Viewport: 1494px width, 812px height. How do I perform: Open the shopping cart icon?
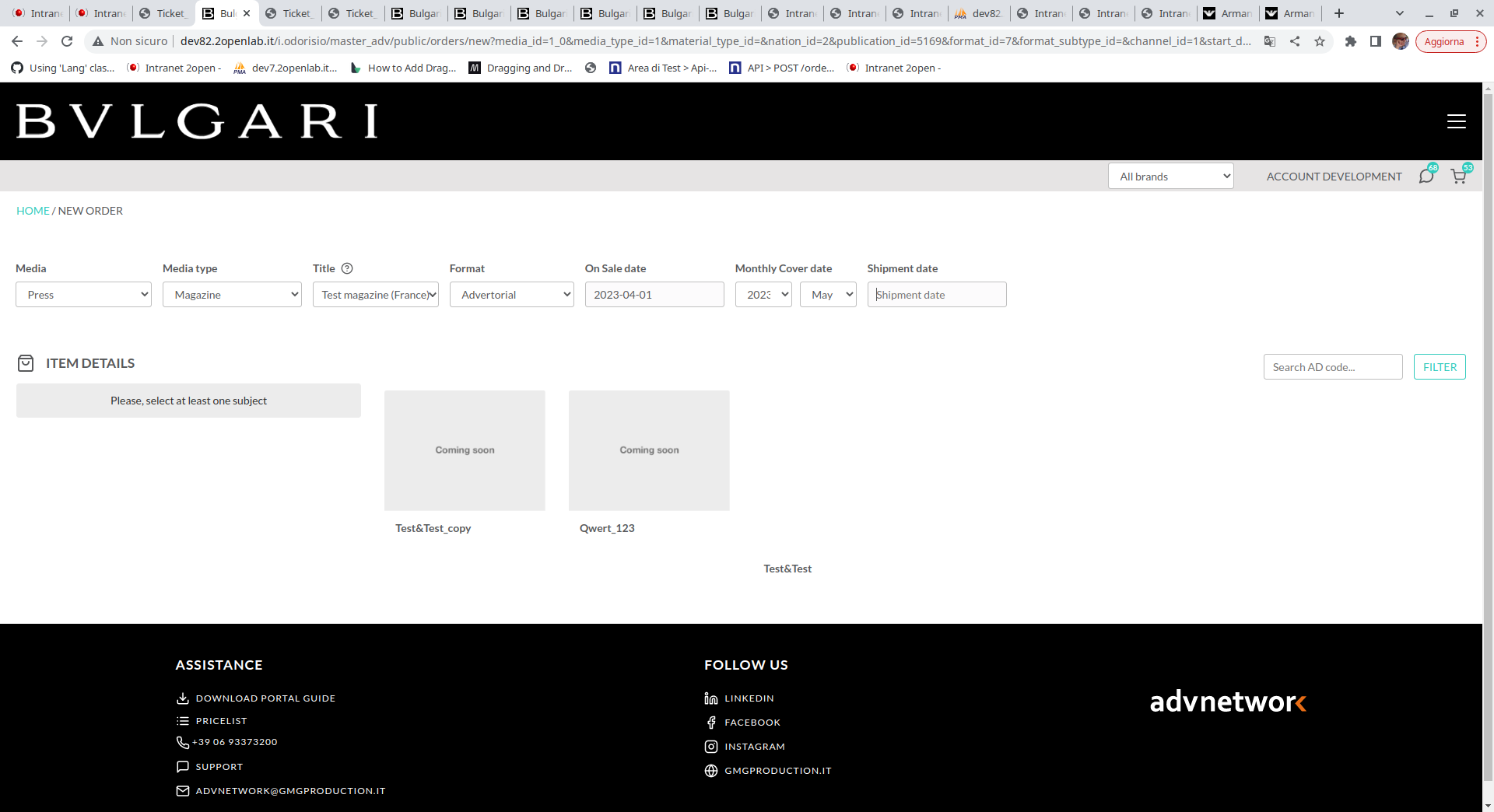pos(1459,177)
